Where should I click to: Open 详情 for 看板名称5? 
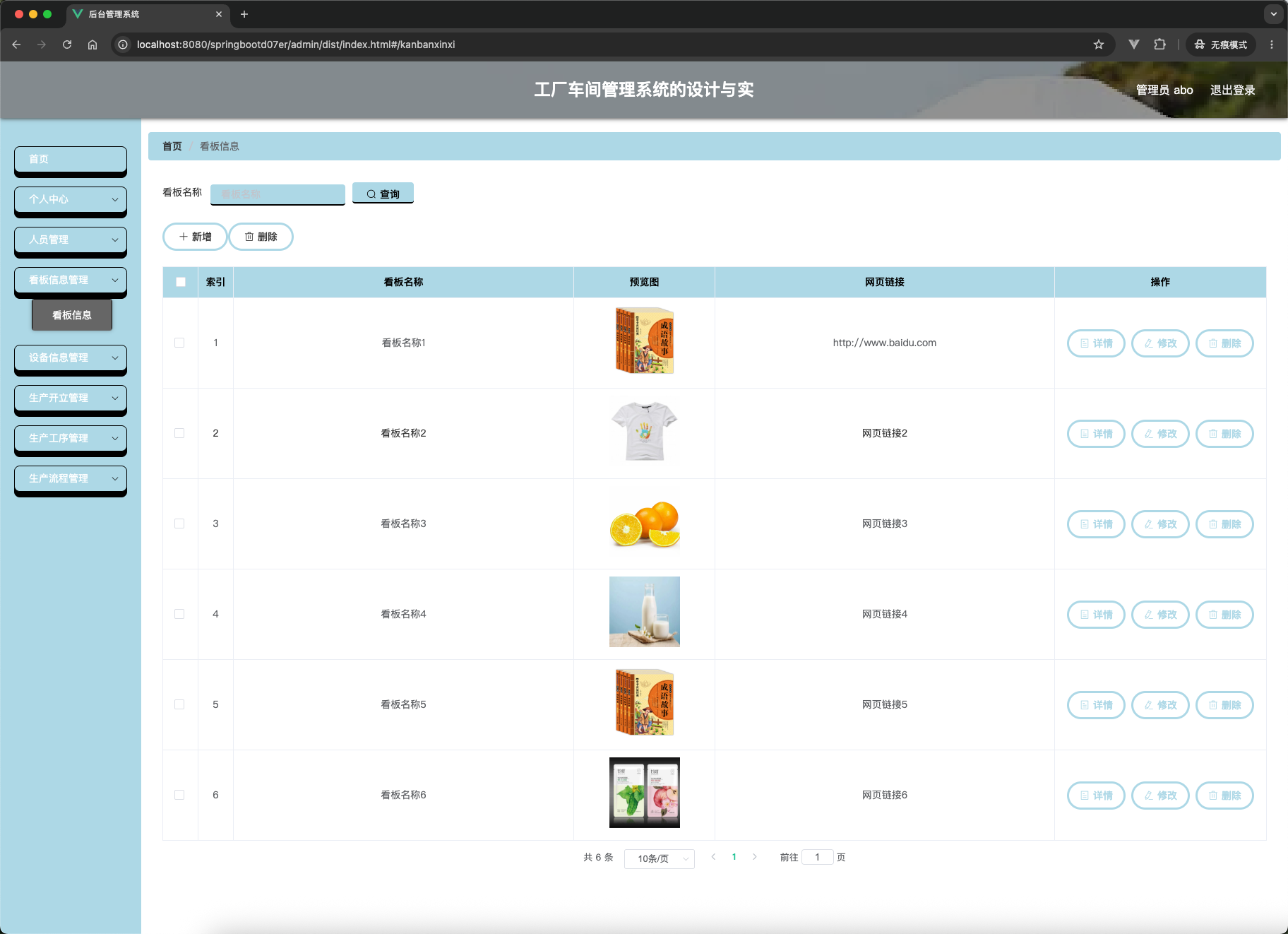(x=1096, y=705)
